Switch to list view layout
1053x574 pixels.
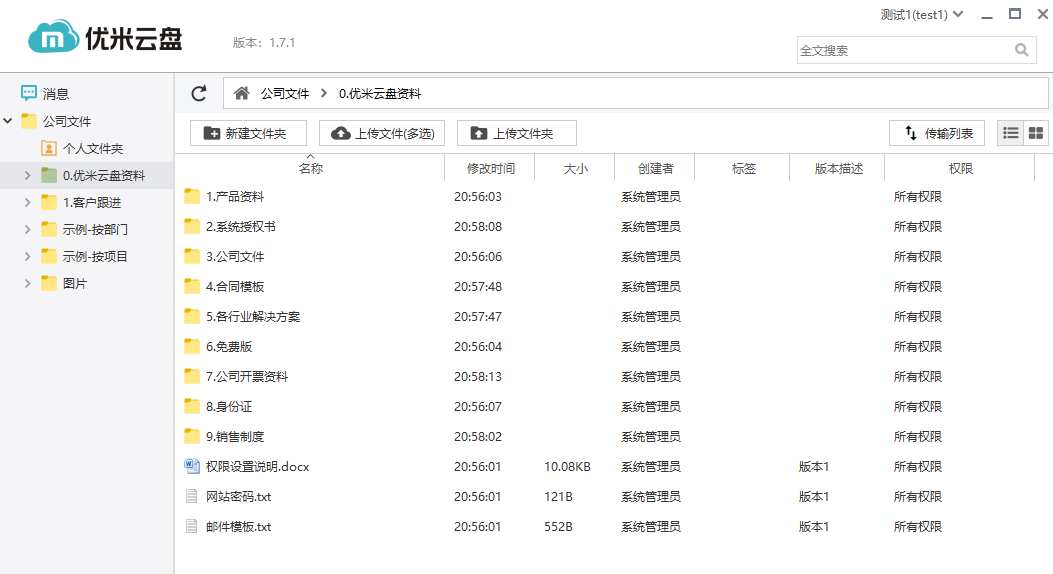click(x=1011, y=133)
